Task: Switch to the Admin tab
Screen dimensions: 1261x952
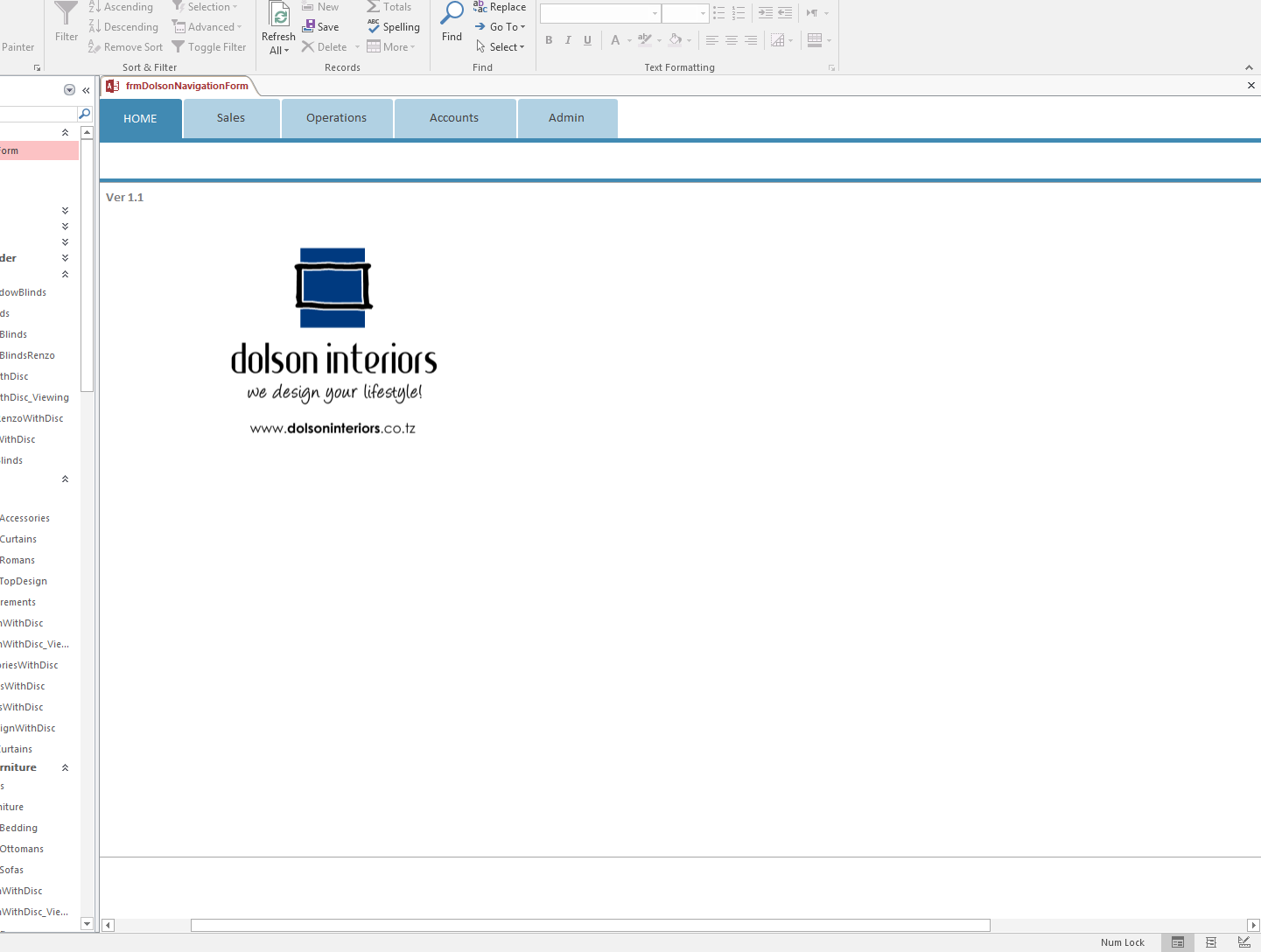Action: (x=566, y=118)
